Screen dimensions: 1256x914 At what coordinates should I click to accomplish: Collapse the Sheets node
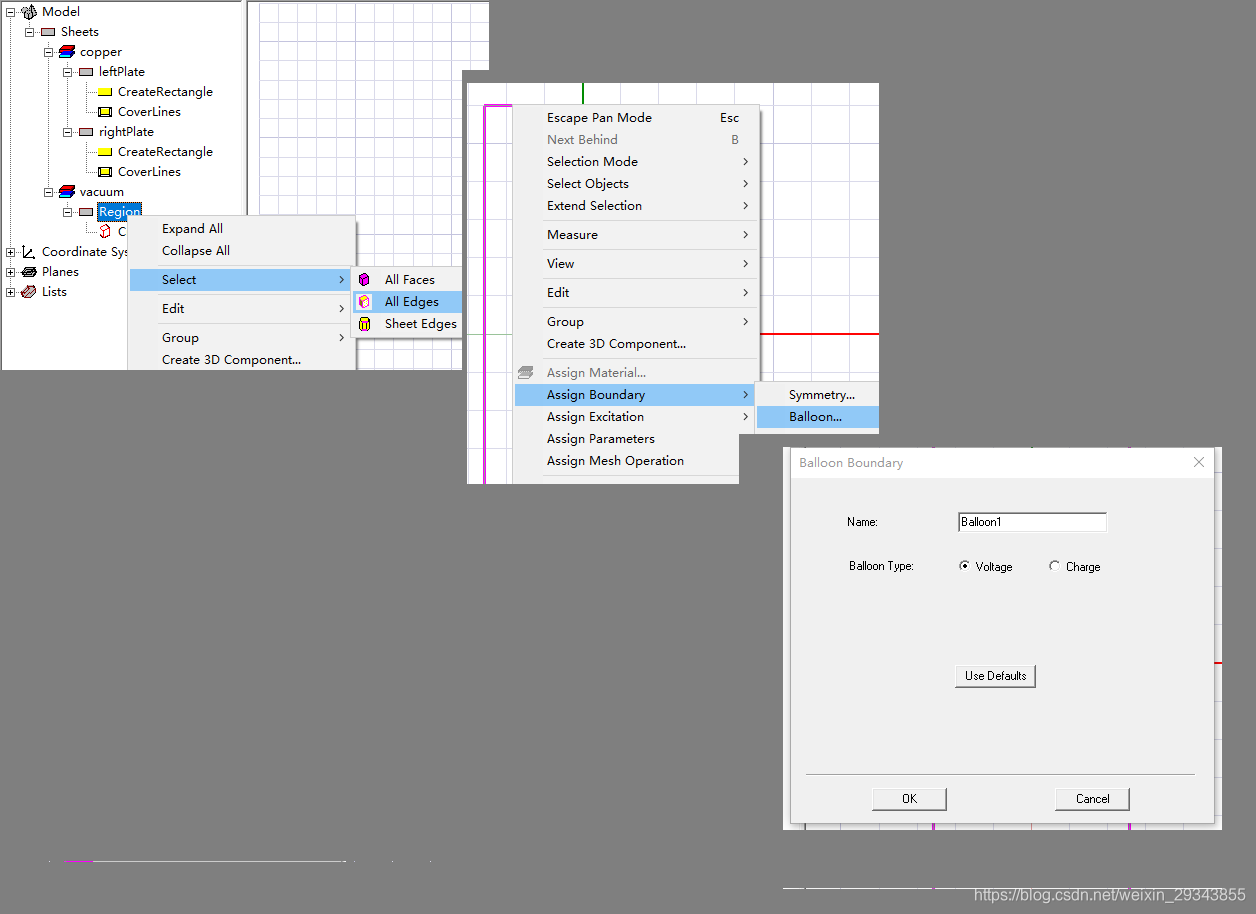pyautogui.click(x=30, y=32)
